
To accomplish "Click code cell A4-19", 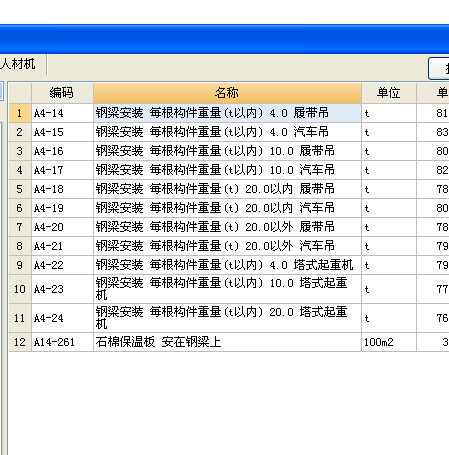I will click(x=62, y=208).
